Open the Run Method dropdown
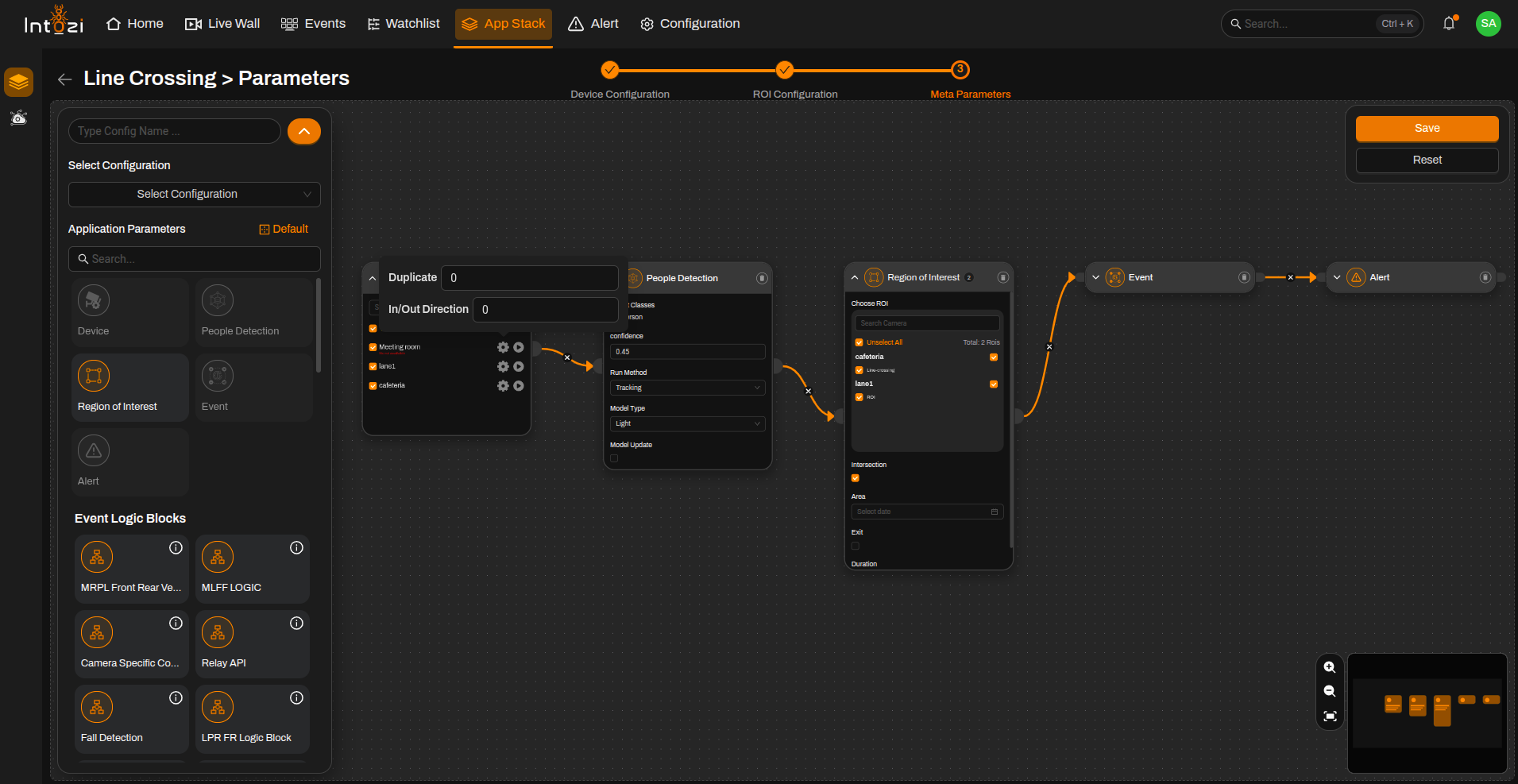The image size is (1518, 784). (687, 388)
